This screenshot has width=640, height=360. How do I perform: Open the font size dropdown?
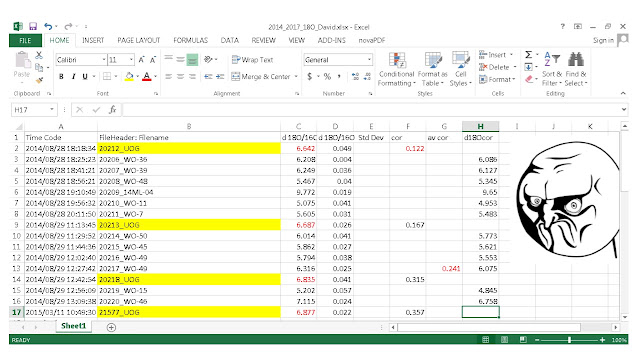(x=131, y=60)
